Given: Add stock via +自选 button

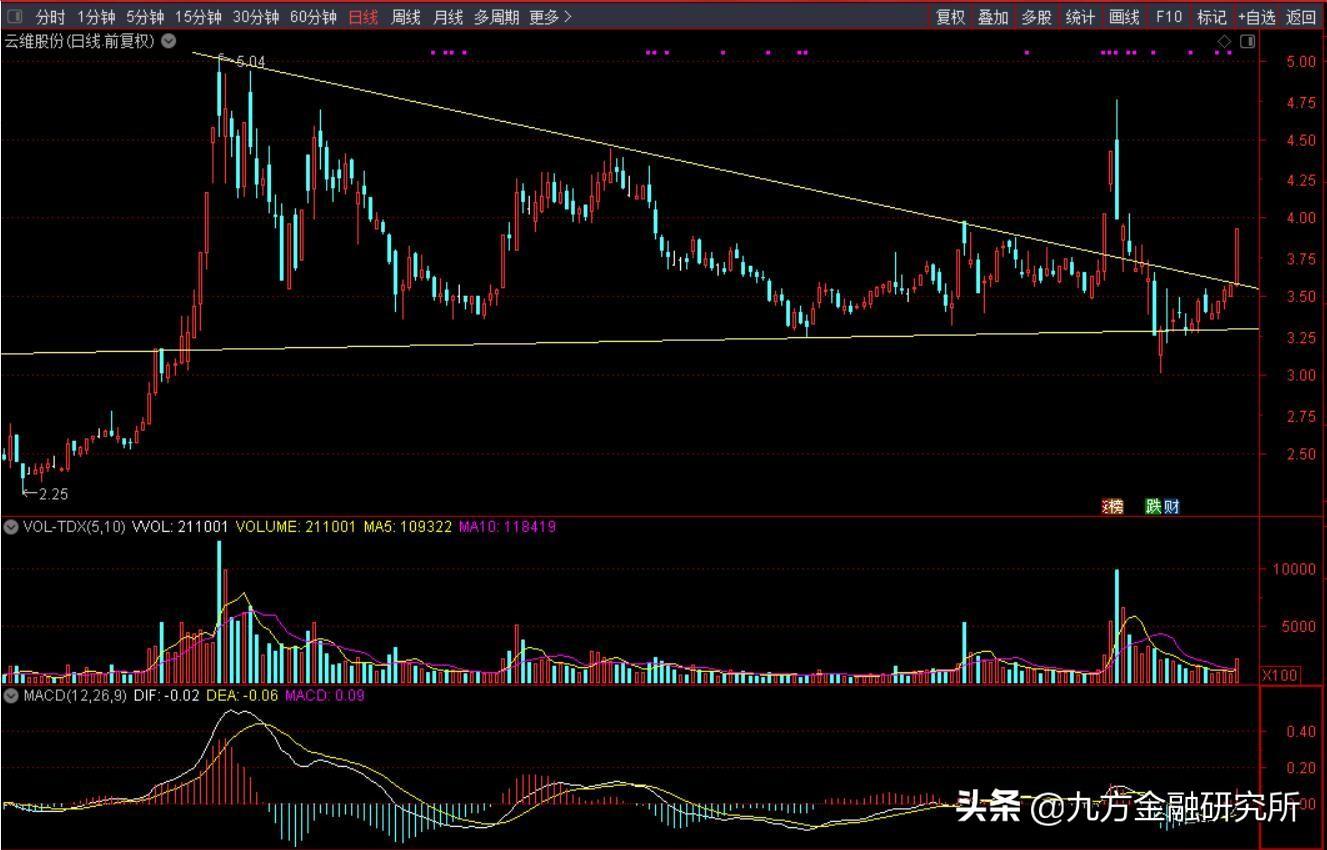Looking at the screenshot, I should pos(1256,17).
